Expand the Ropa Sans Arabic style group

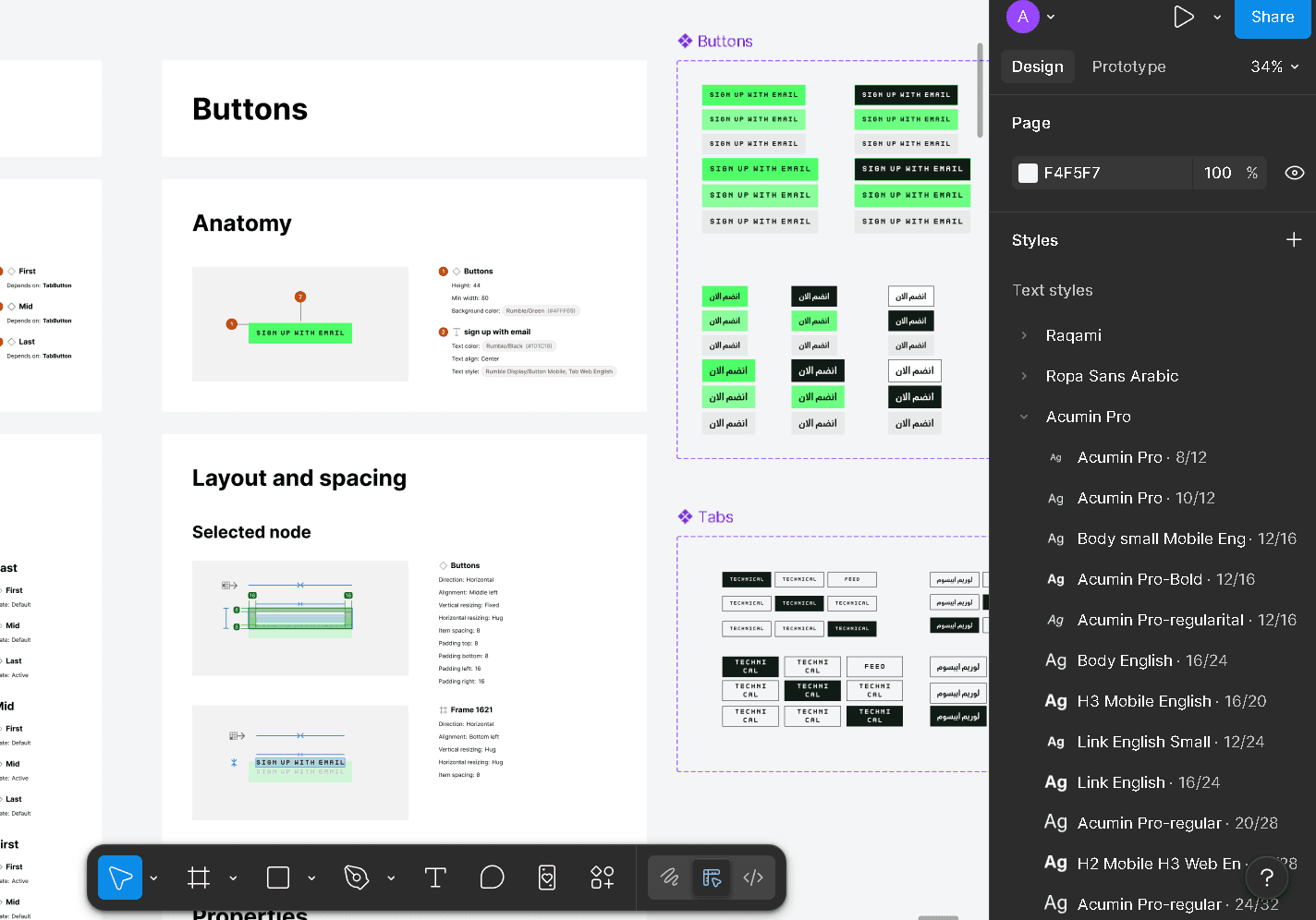coord(1024,376)
